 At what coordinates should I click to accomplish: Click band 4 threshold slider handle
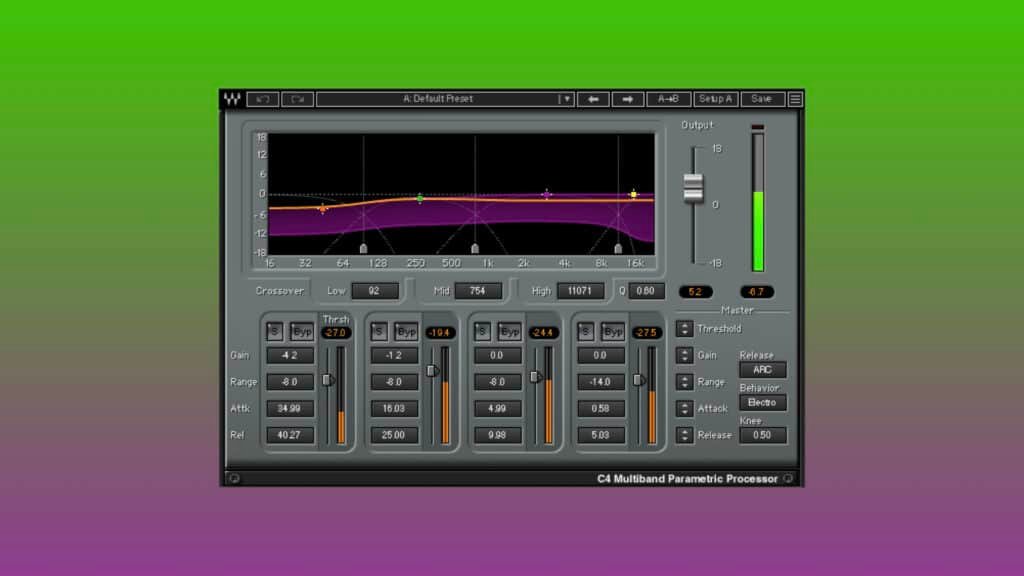(639, 380)
